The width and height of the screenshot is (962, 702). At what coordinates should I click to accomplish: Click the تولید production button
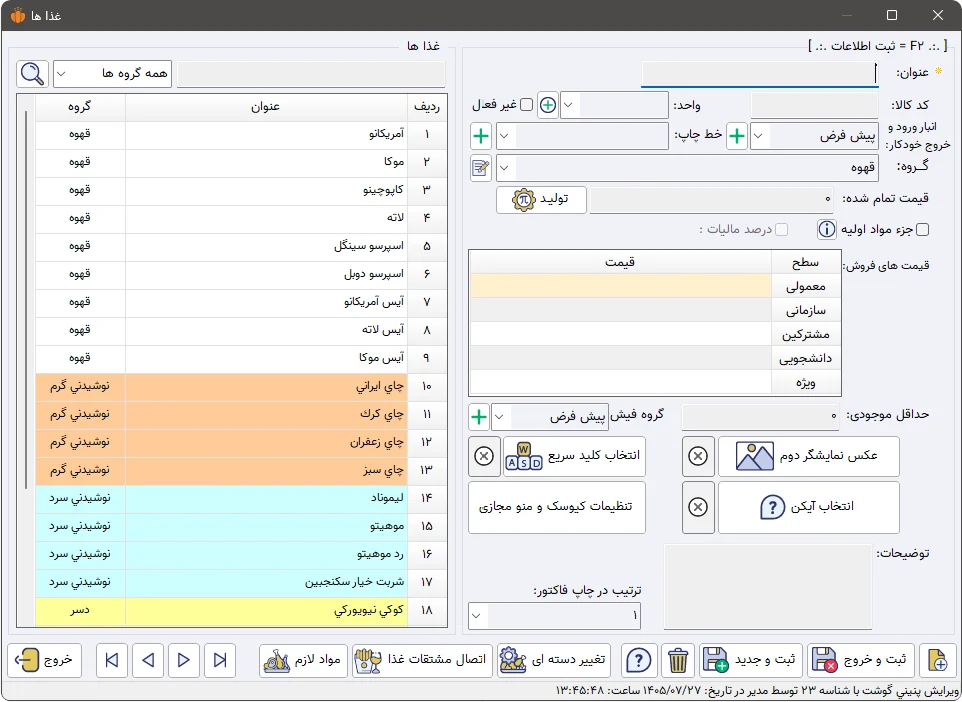coord(541,200)
